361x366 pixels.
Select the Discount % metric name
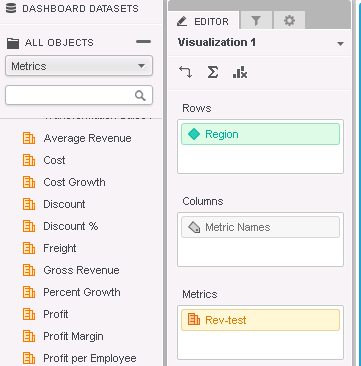point(71,226)
